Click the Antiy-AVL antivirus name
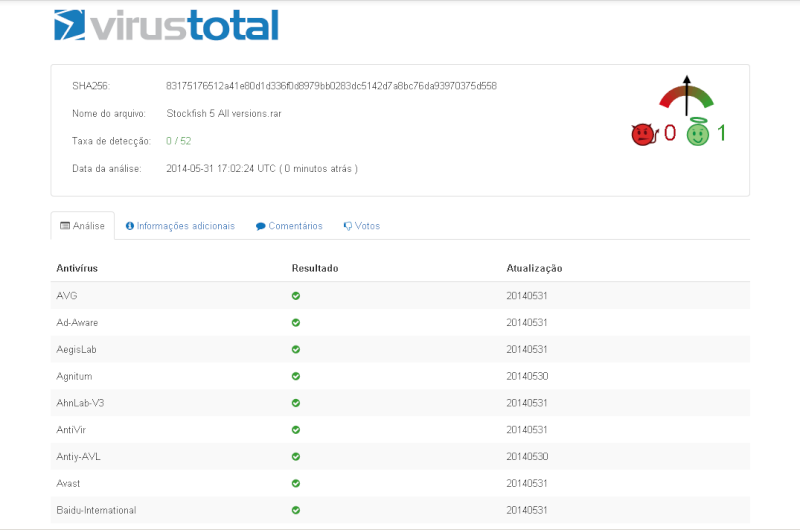The width and height of the screenshot is (800, 530). coord(78,457)
